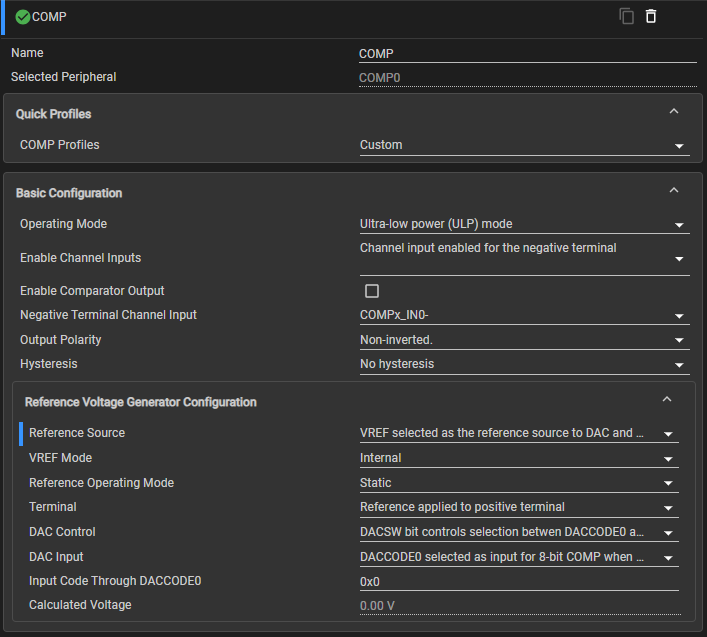The image size is (707, 637).
Task: Click the Selected Peripheral label
Action: [64, 77]
